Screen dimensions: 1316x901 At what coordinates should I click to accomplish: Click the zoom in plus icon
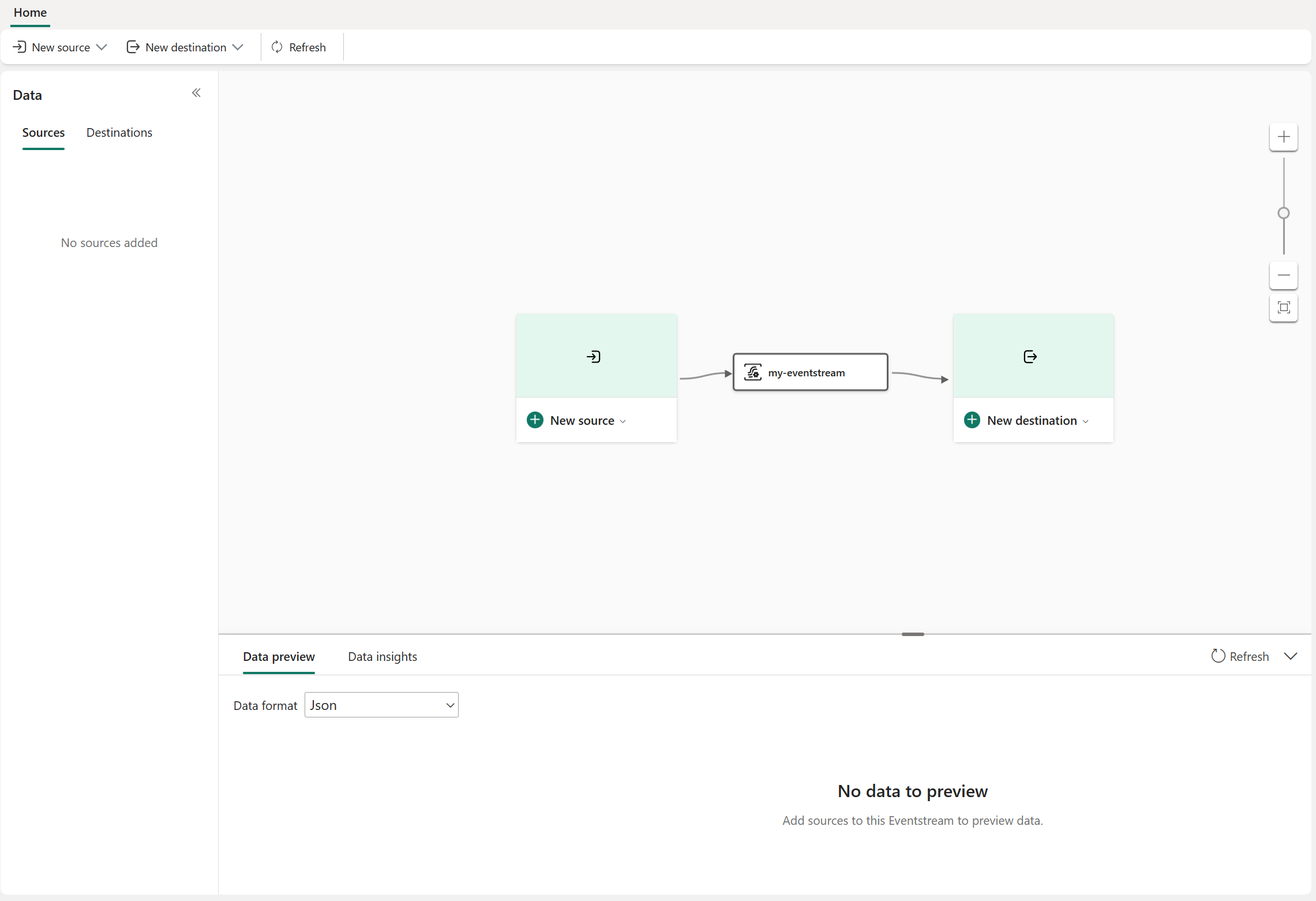point(1283,137)
